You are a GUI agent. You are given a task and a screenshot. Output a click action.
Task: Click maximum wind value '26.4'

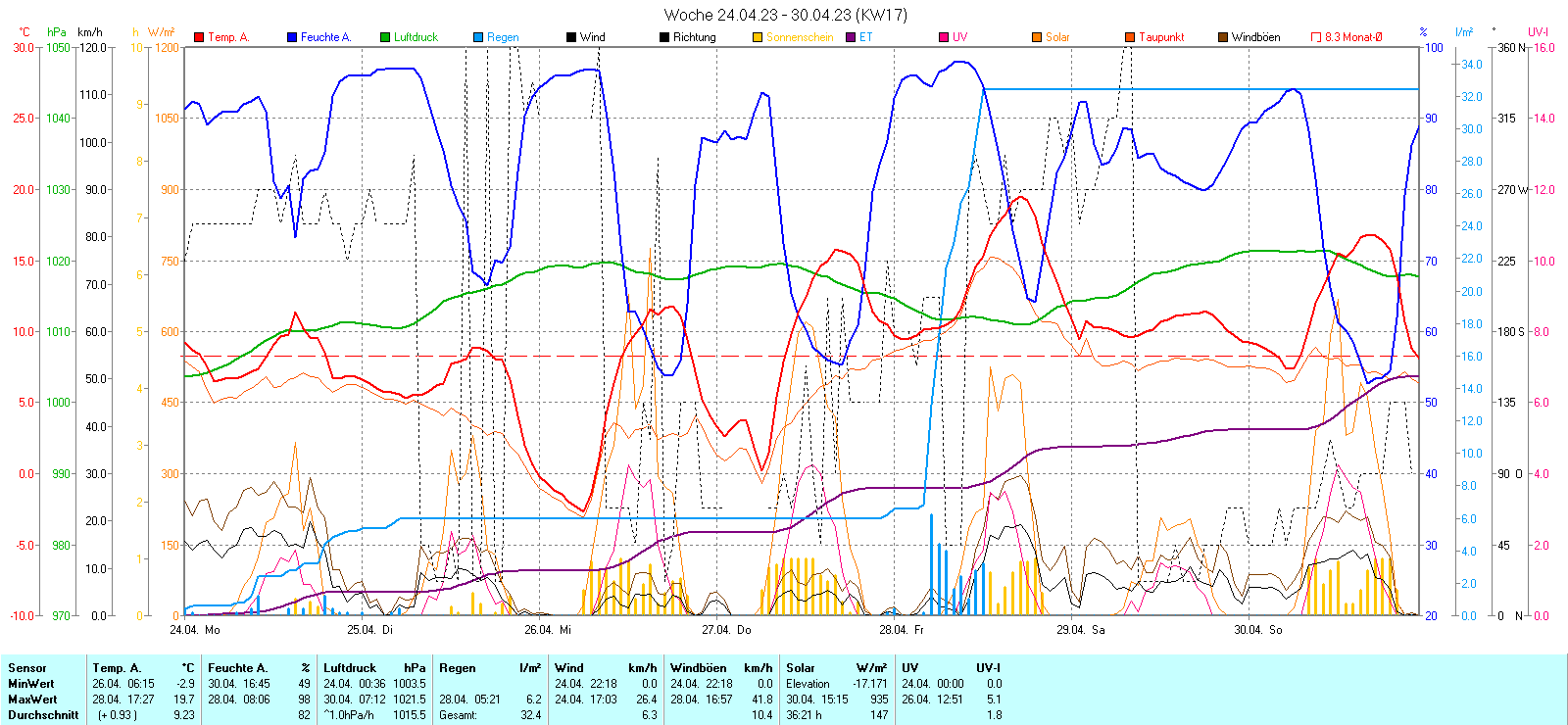pos(647,700)
